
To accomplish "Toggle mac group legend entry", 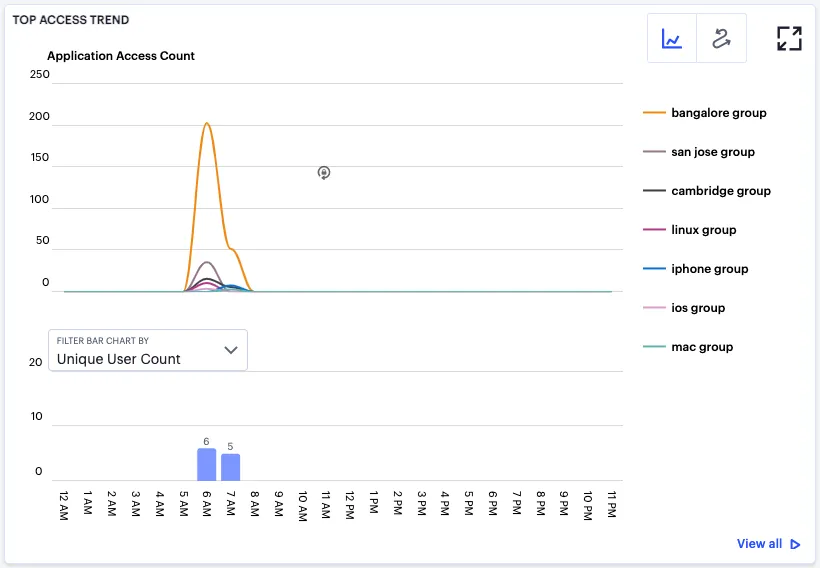I will (x=688, y=347).
